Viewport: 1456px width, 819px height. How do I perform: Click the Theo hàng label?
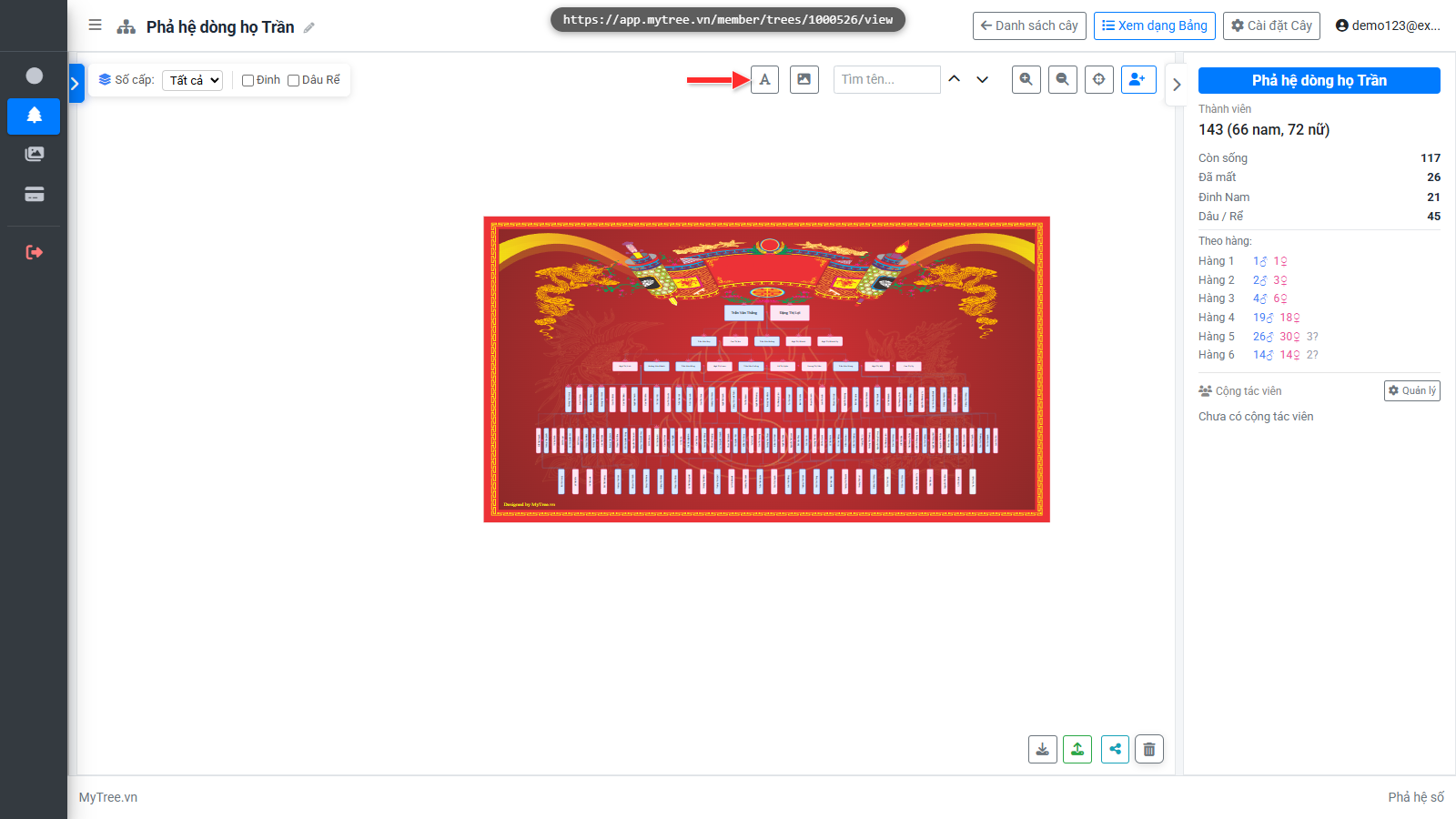tap(1225, 241)
